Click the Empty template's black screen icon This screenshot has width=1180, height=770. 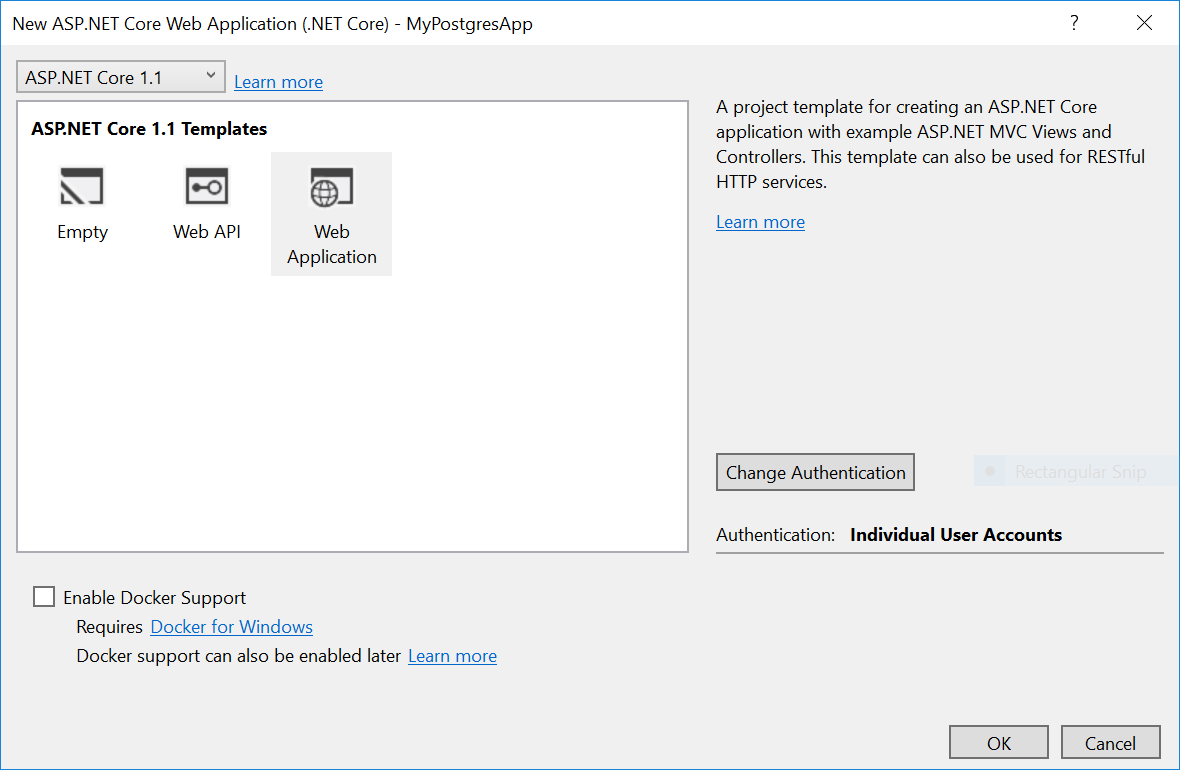82,186
